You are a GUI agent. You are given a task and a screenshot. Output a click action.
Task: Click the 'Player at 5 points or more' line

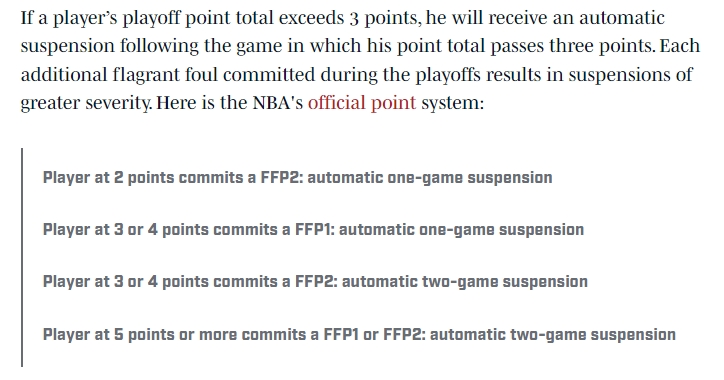[359, 334]
